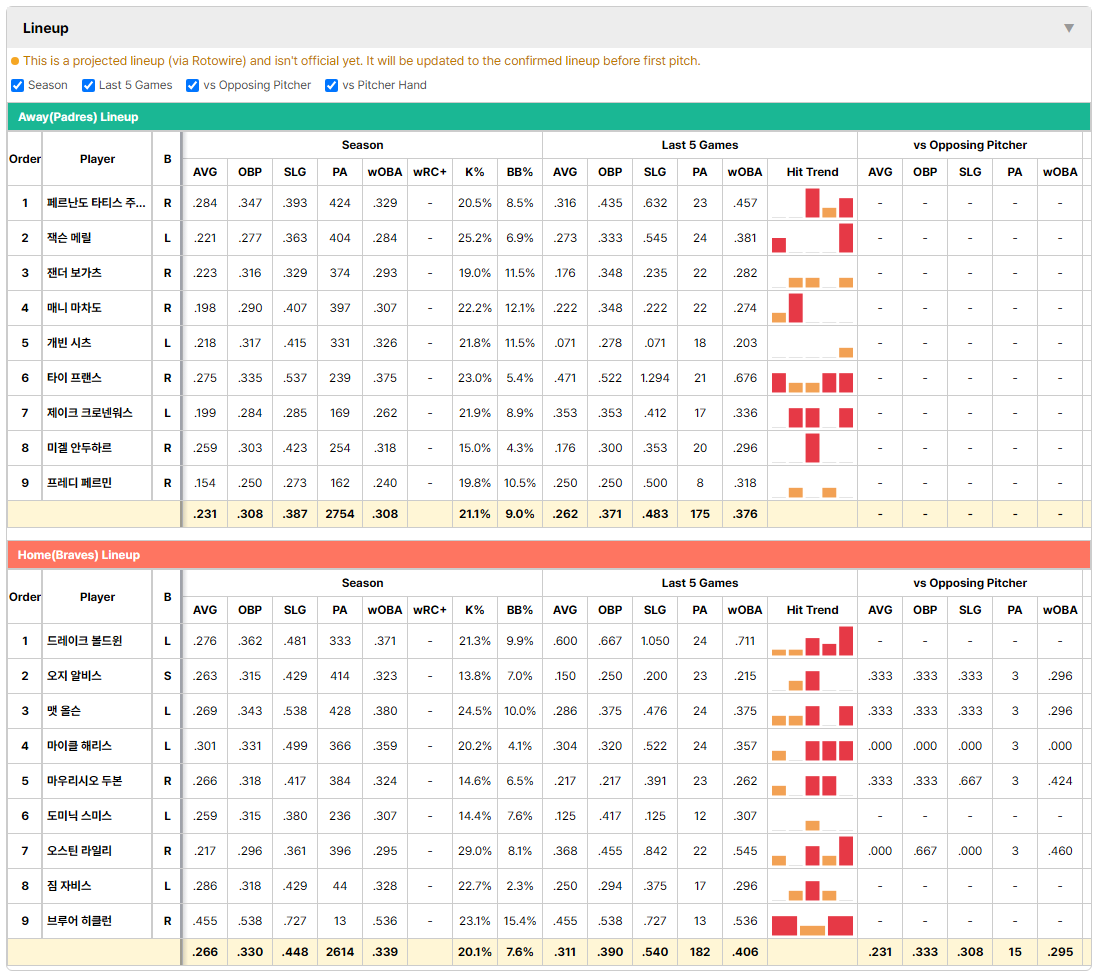The image size is (1098, 977).
Task: Toggle the vs Pitcher Hand checkbox
Action: pos(331,85)
